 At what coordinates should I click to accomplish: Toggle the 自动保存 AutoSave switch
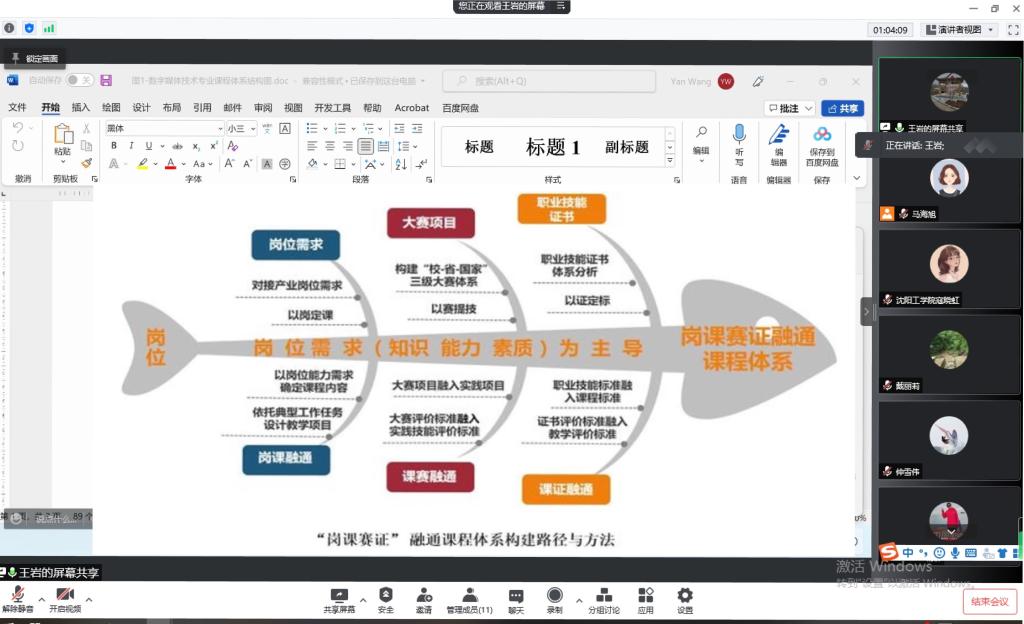click(80, 80)
